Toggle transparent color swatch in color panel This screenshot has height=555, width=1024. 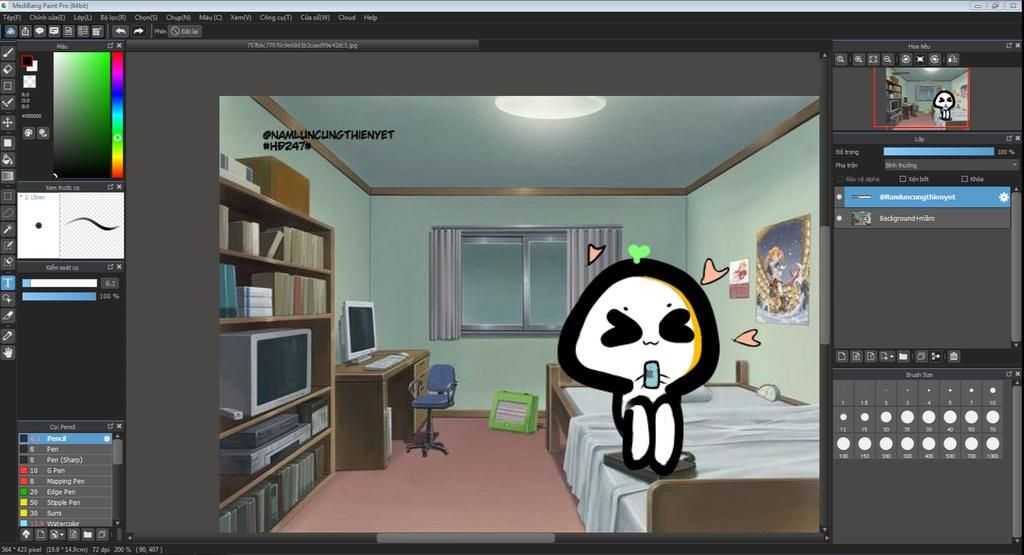point(29,82)
